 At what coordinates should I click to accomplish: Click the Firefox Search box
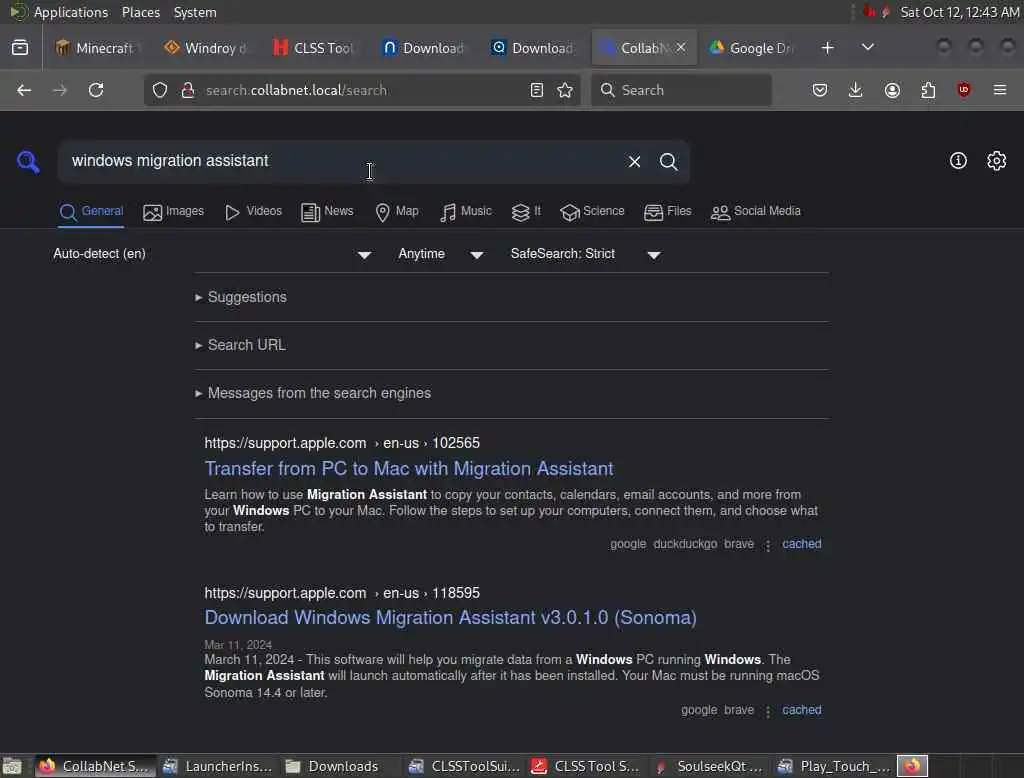coord(681,90)
